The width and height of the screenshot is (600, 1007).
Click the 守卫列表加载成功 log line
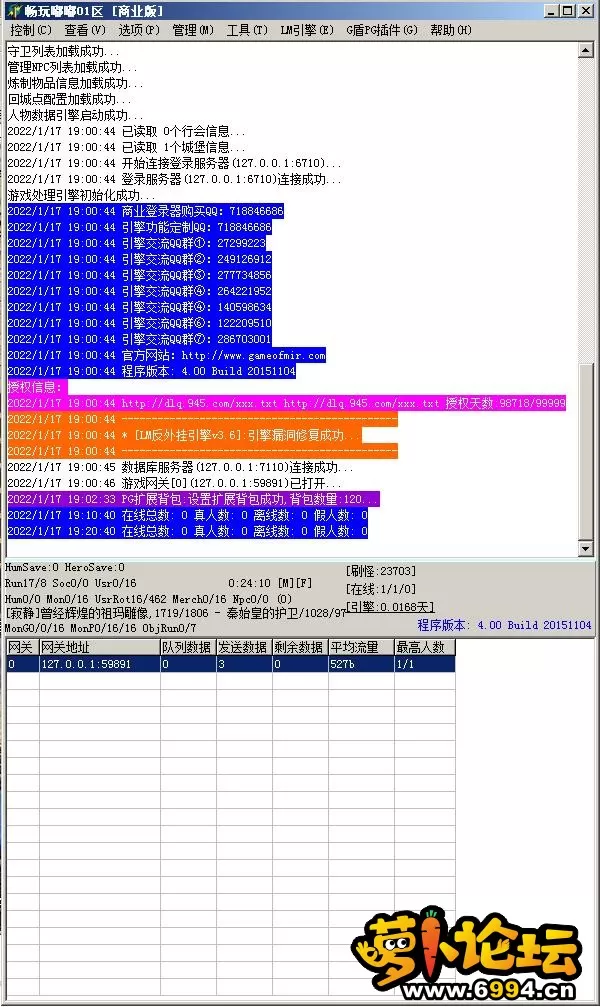(x=63, y=51)
